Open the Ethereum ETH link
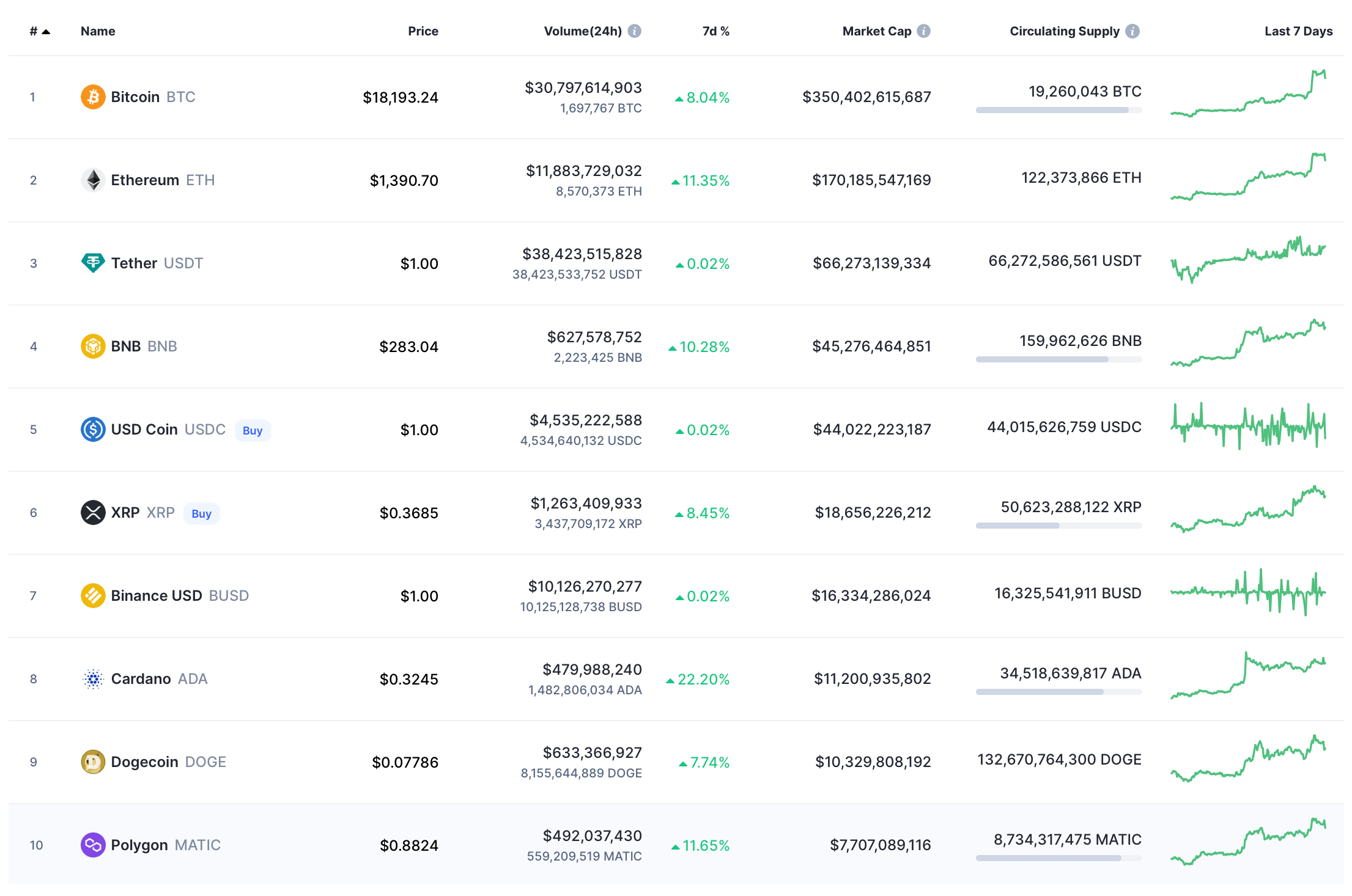 163,180
